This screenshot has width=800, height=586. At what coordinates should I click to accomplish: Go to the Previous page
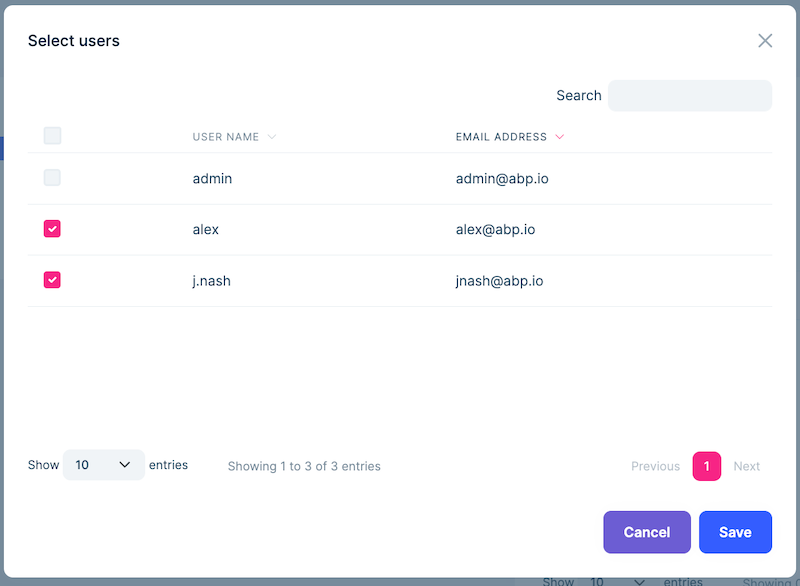pyautogui.click(x=655, y=466)
